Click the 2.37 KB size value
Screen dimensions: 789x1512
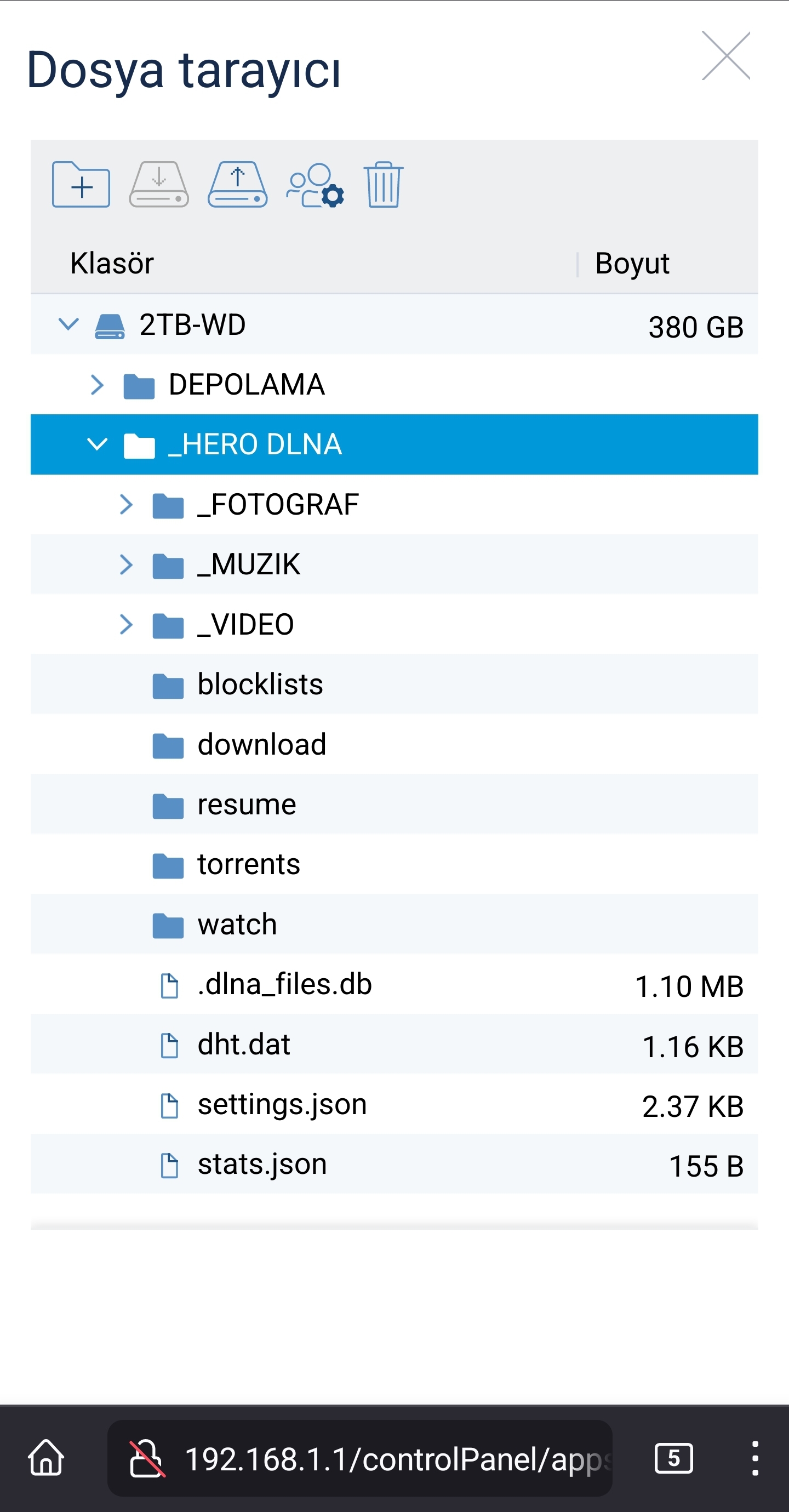tap(693, 1106)
